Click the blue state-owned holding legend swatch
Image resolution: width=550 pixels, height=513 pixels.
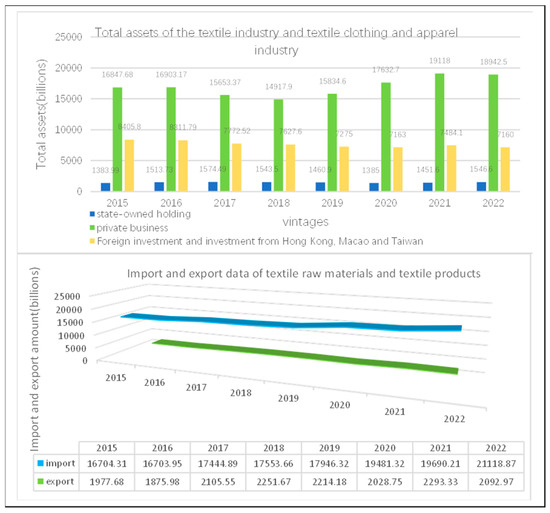tap(92, 214)
